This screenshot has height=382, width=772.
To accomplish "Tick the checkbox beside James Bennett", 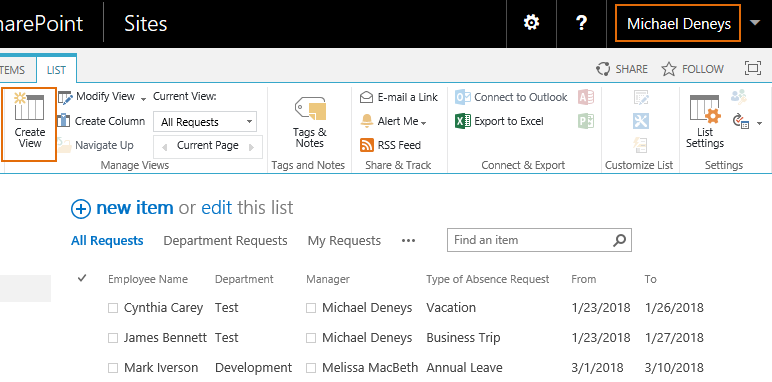I will click(x=113, y=338).
